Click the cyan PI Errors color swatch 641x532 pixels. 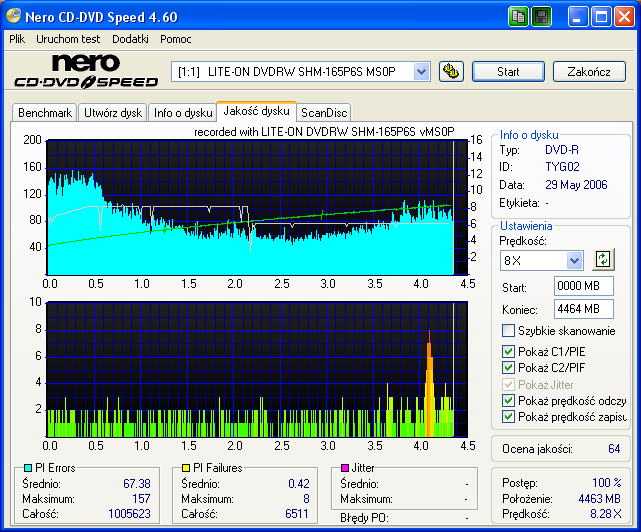point(28,468)
